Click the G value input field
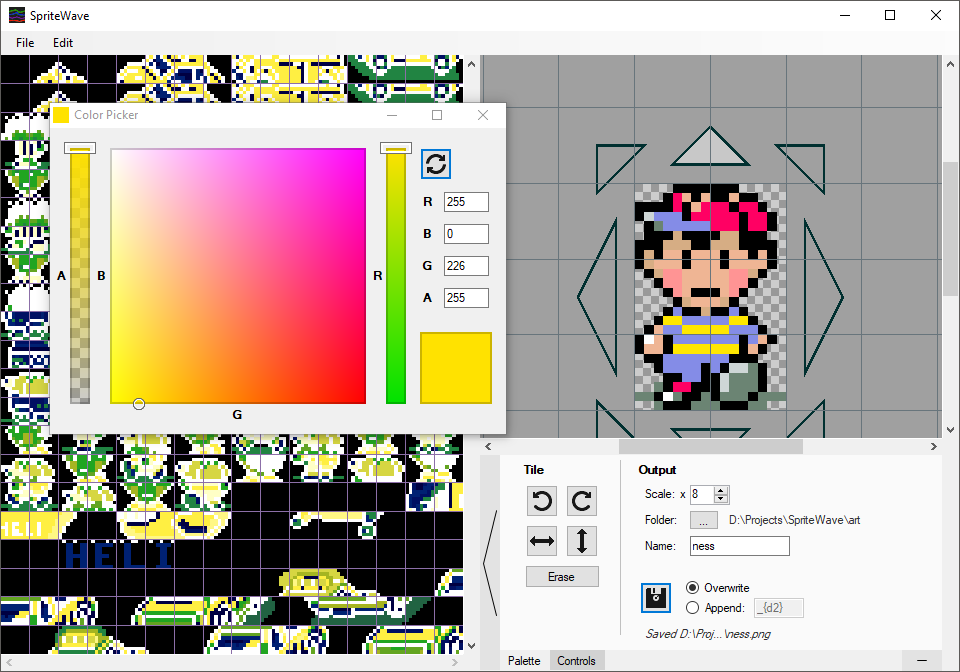Viewport: 960px width, 672px height. point(467,266)
